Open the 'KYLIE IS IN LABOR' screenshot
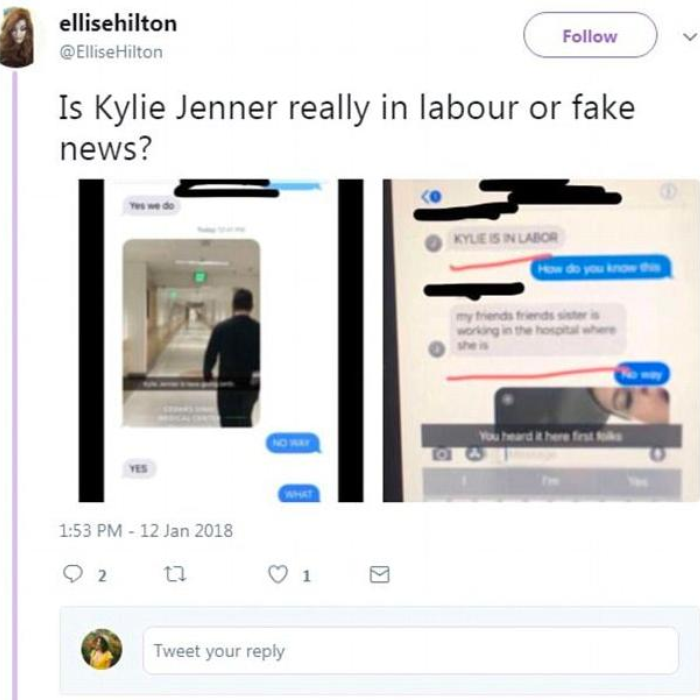This screenshot has width=700, height=700. [541, 341]
